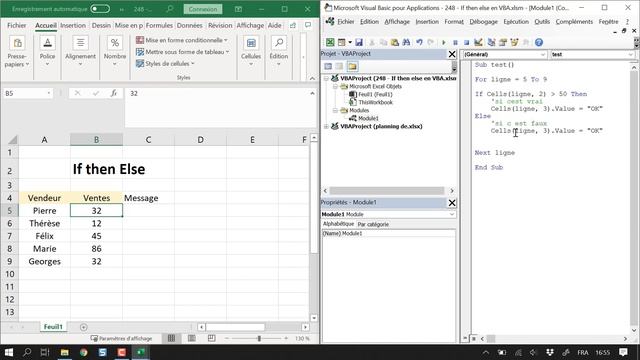Undo the last action in VBA editor
Image resolution: width=640 pixels, height=360 pixels.
pos(419,42)
